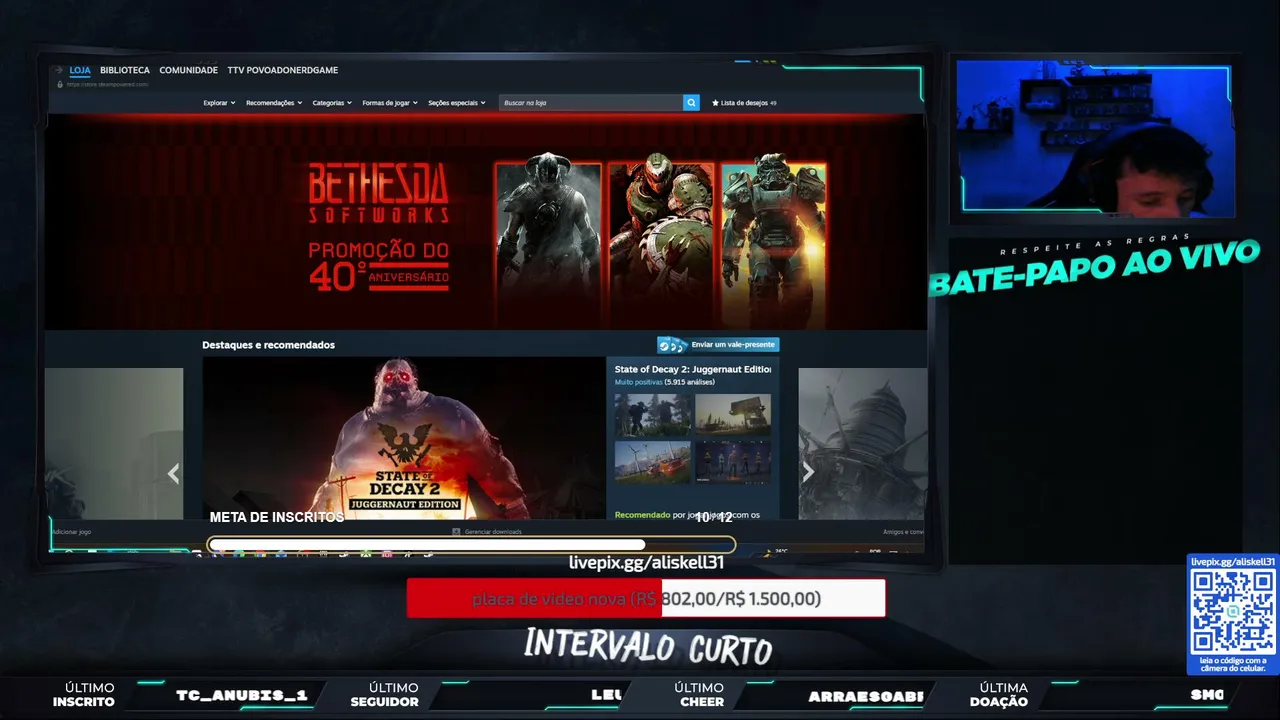This screenshot has height=720, width=1280.
Task: Click the 'BATE-PAPO AO VIVO' title
Action: pos(1094,267)
